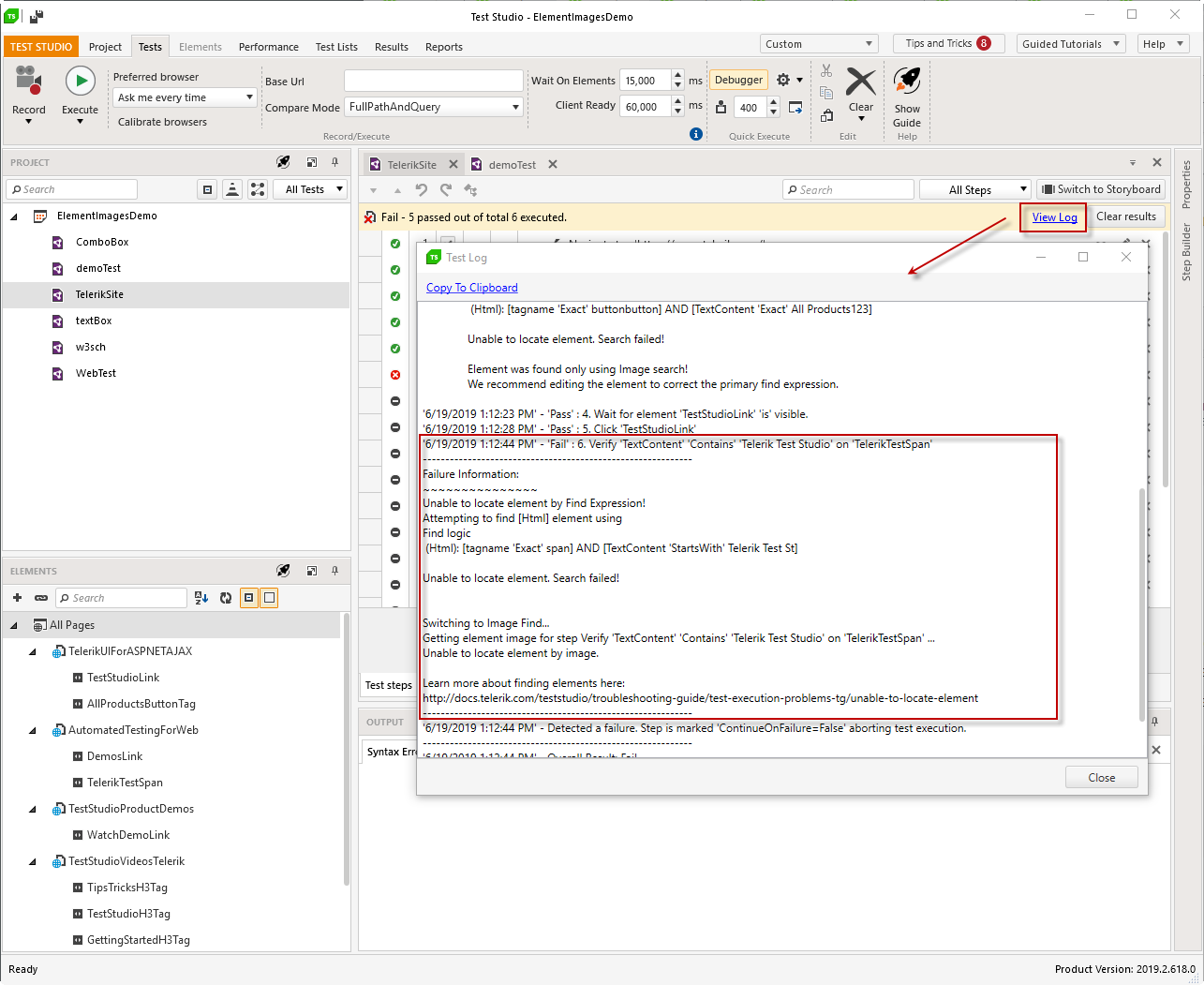The height and width of the screenshot is (985, 1204).
Task: Refresh the Elements list
Action: [x=226, y=597]
